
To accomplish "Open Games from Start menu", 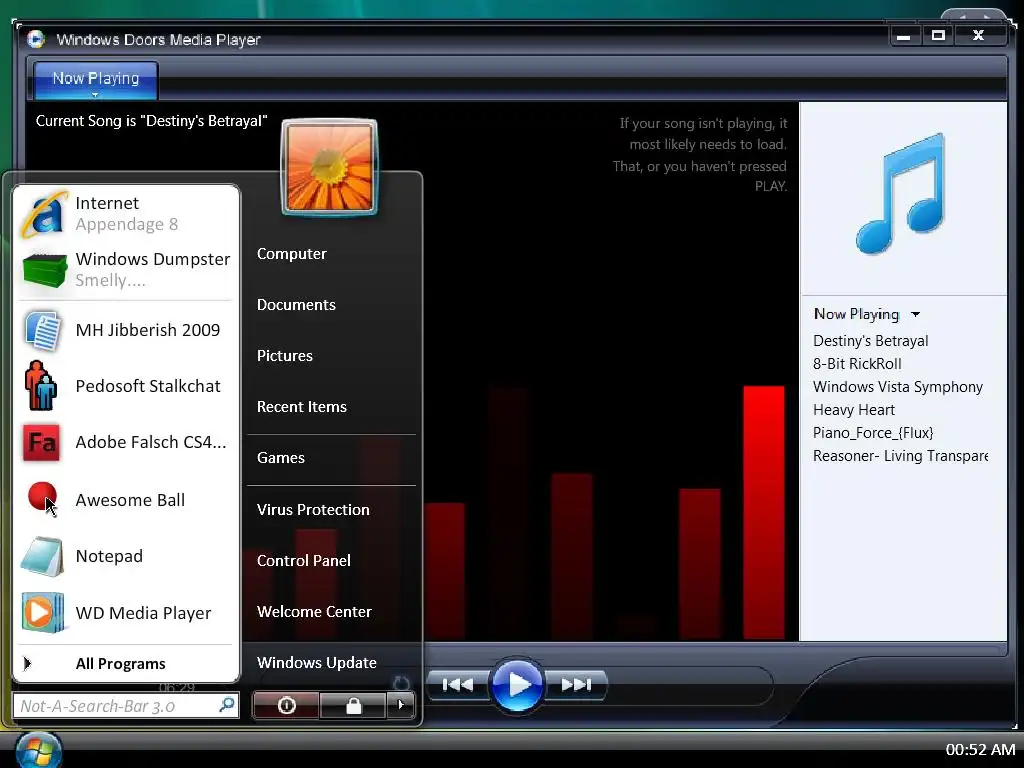I will pyautogui.click(x=280, y=457).
